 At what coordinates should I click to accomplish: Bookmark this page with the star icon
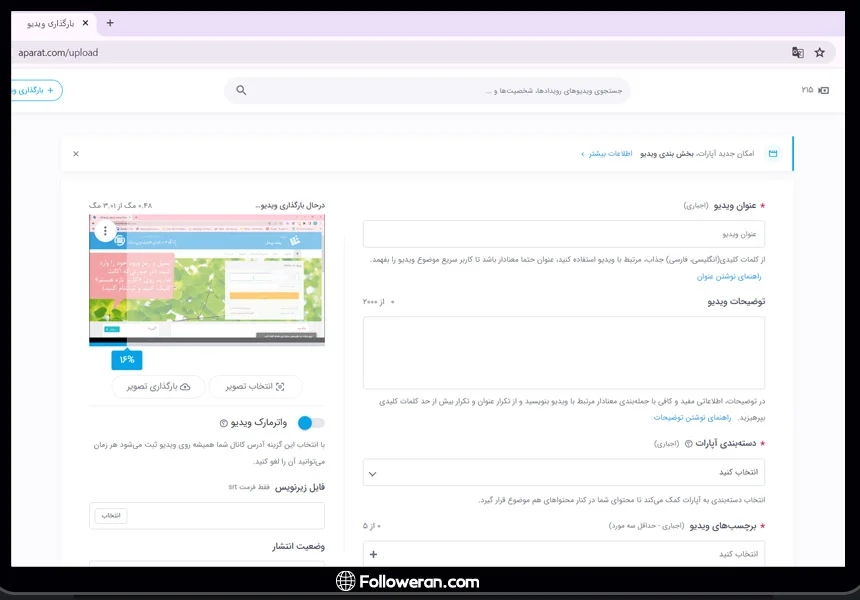(820, 52)
